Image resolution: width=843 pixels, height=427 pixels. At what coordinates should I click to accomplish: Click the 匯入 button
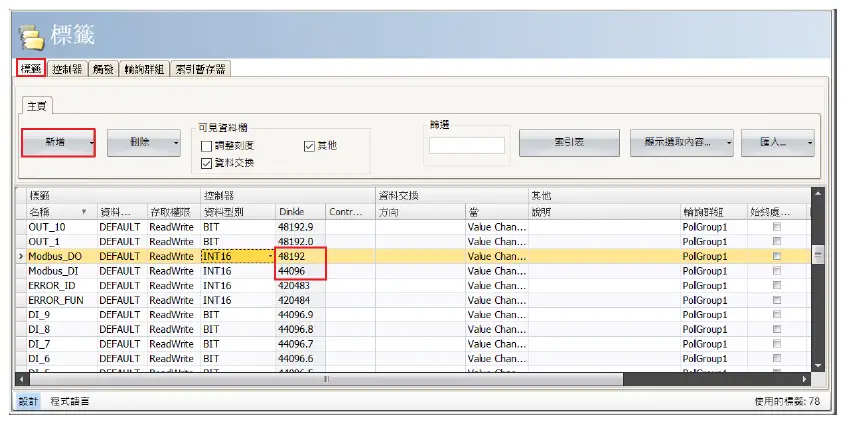pos(773,143)
